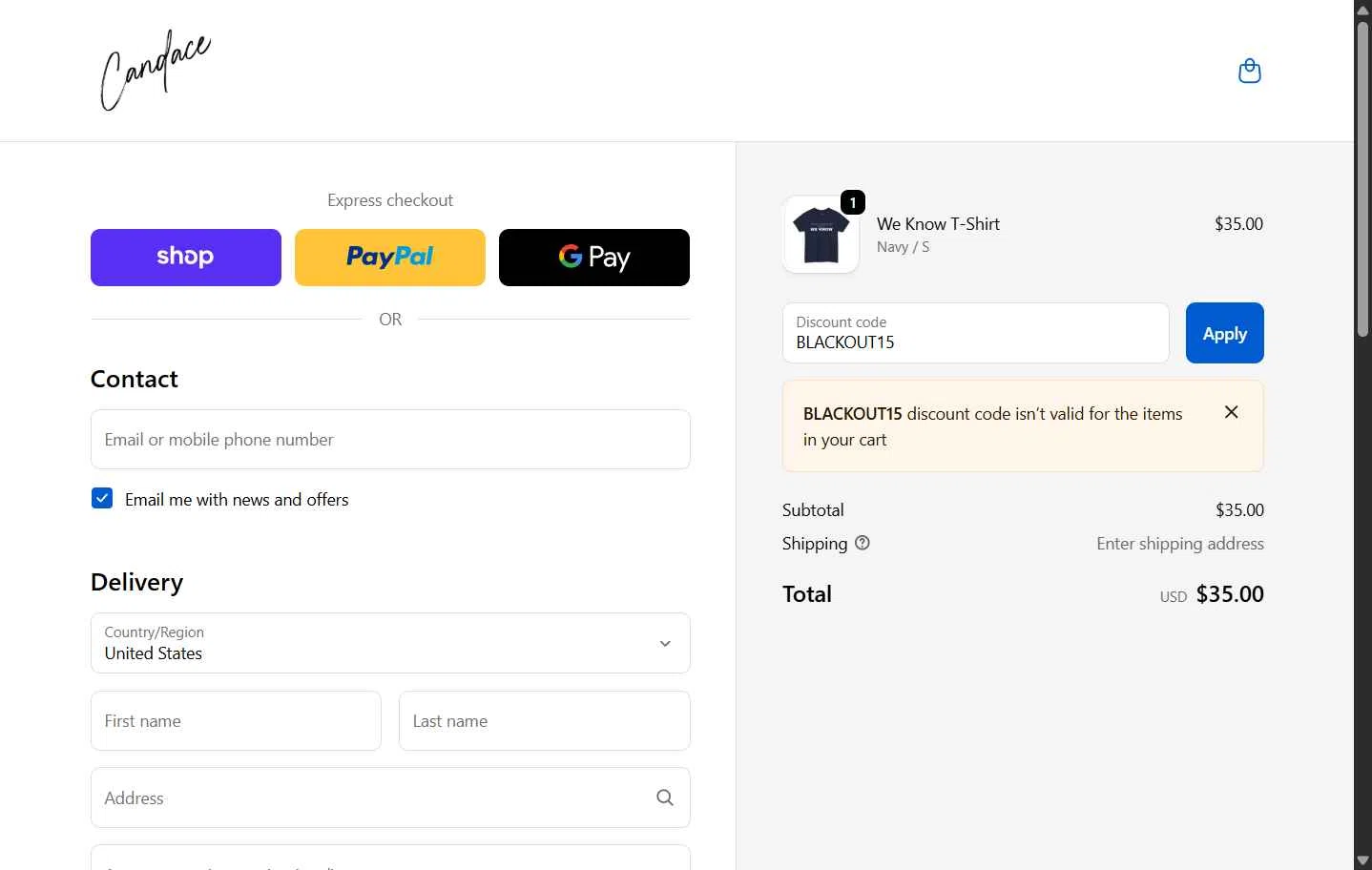
Task: Click the Total label
Action: click(x=807, y=594)
